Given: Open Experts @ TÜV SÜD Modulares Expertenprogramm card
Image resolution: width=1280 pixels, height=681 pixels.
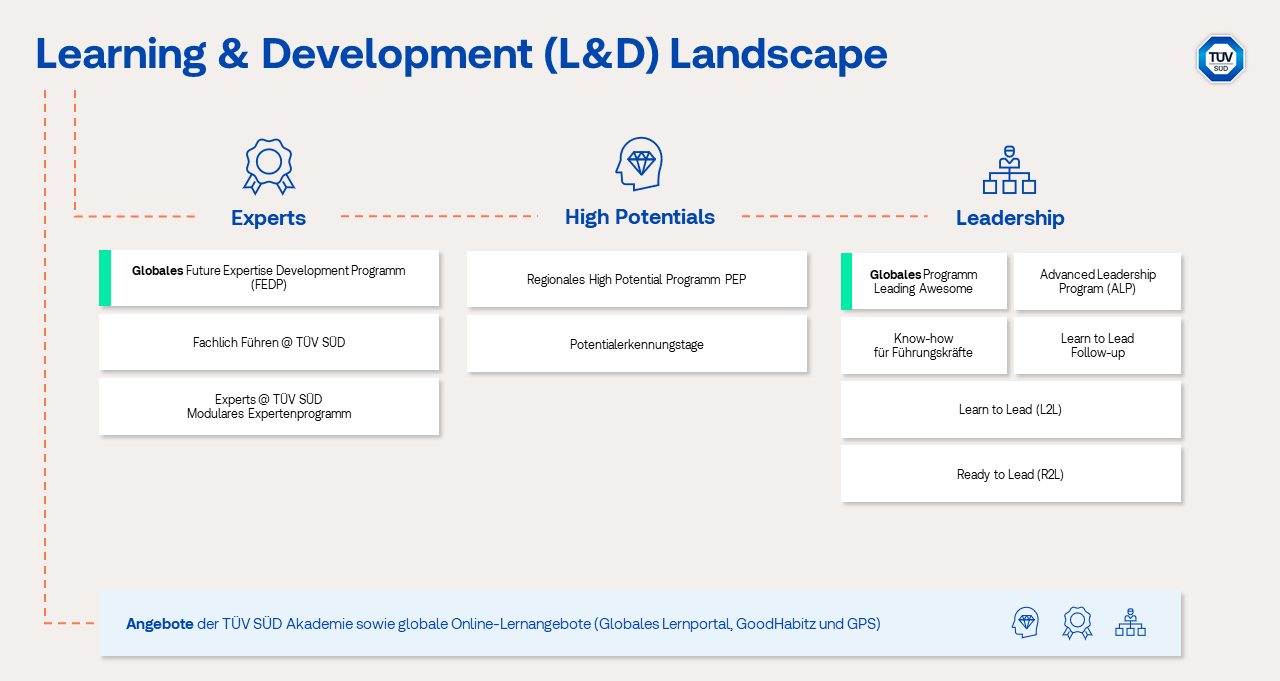Looking at the screenshot, I should [x=269, y=406].
